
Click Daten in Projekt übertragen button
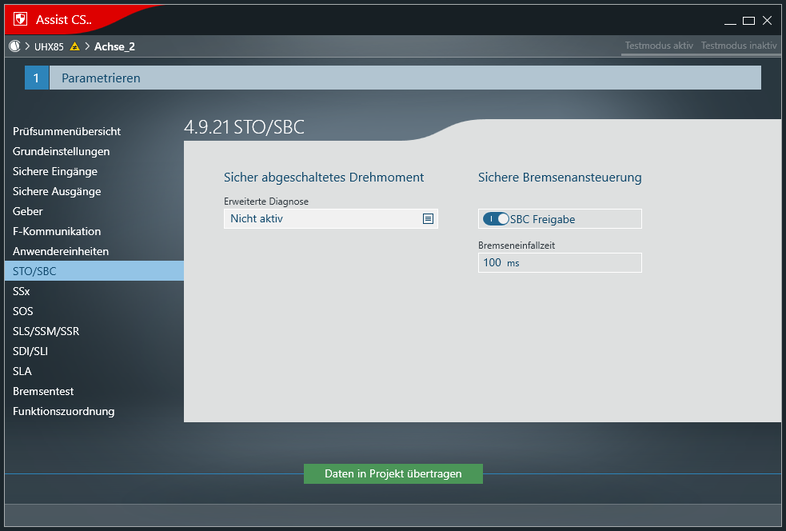click(x=393, y=474)
